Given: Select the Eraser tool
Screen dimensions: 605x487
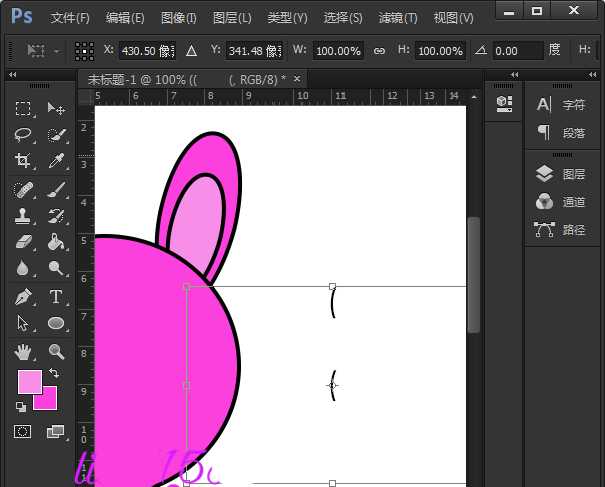Looking at the screenshot, I should pos(23,242).
